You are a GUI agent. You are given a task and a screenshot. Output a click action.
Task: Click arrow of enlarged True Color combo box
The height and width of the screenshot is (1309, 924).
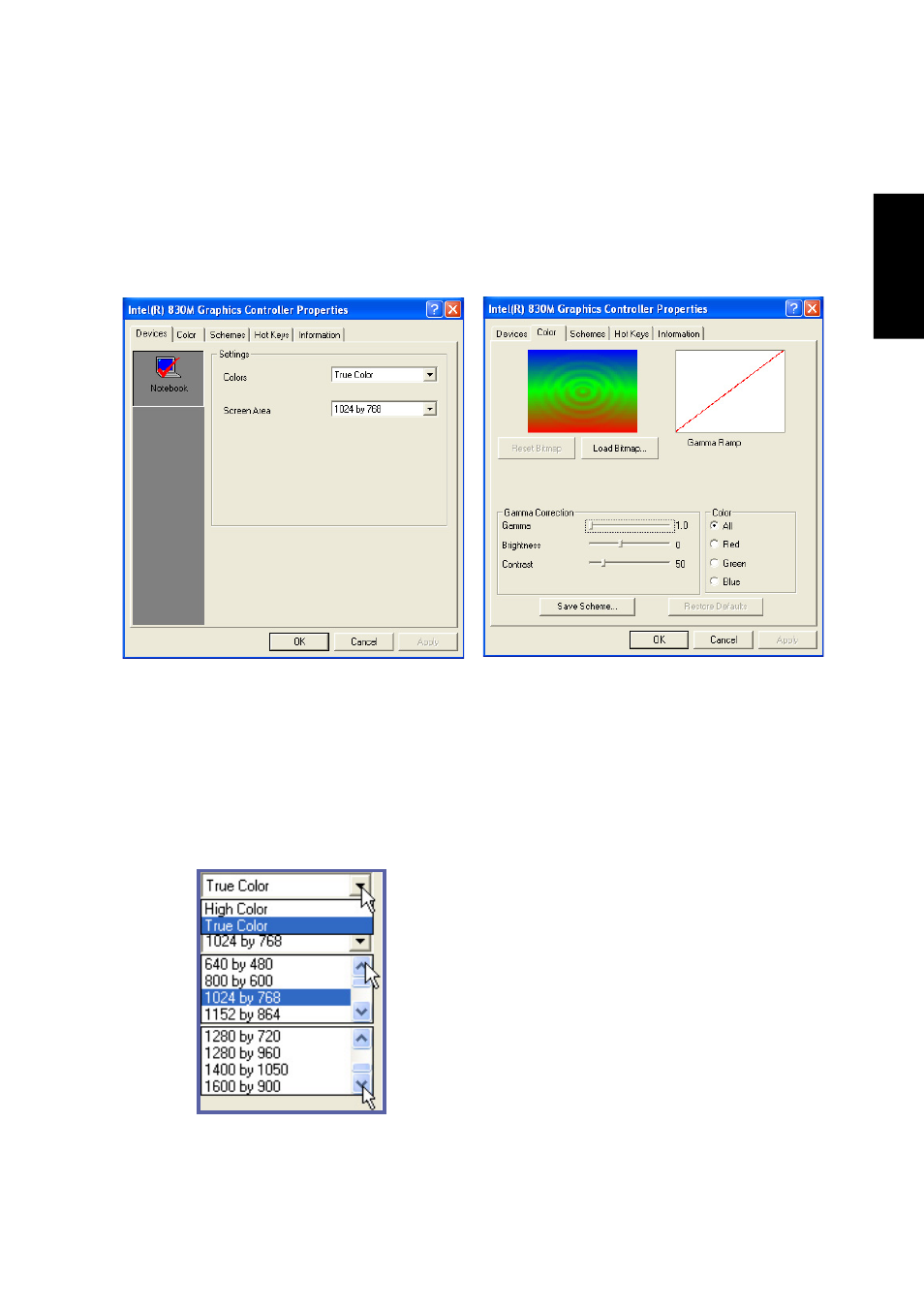(360, 886)
